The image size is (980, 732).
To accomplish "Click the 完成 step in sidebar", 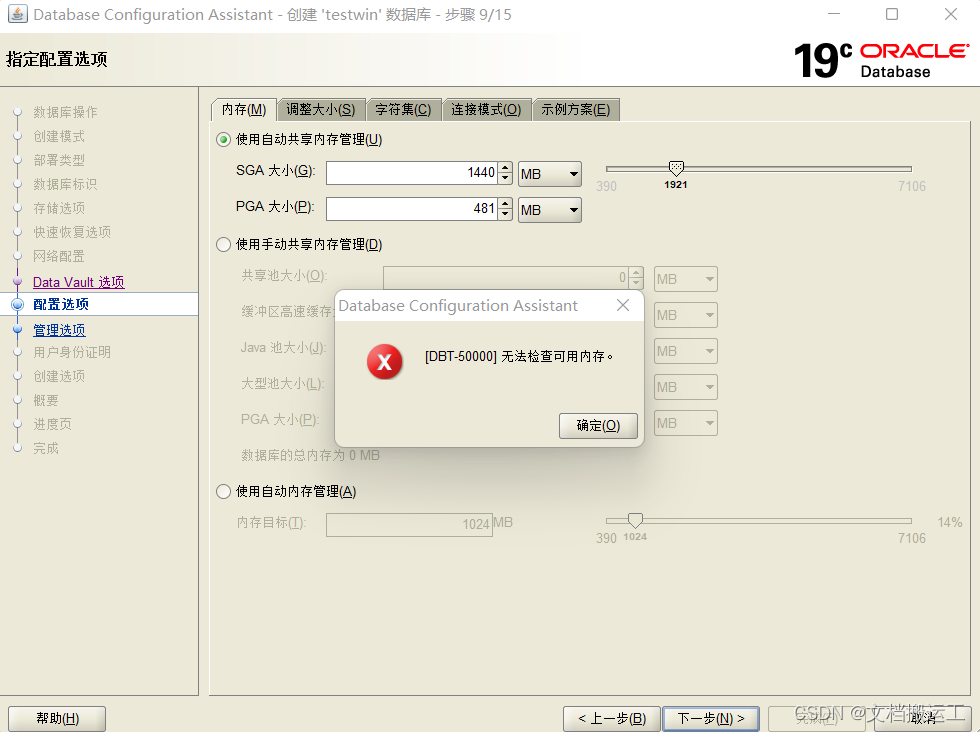I will click(46, 448).
